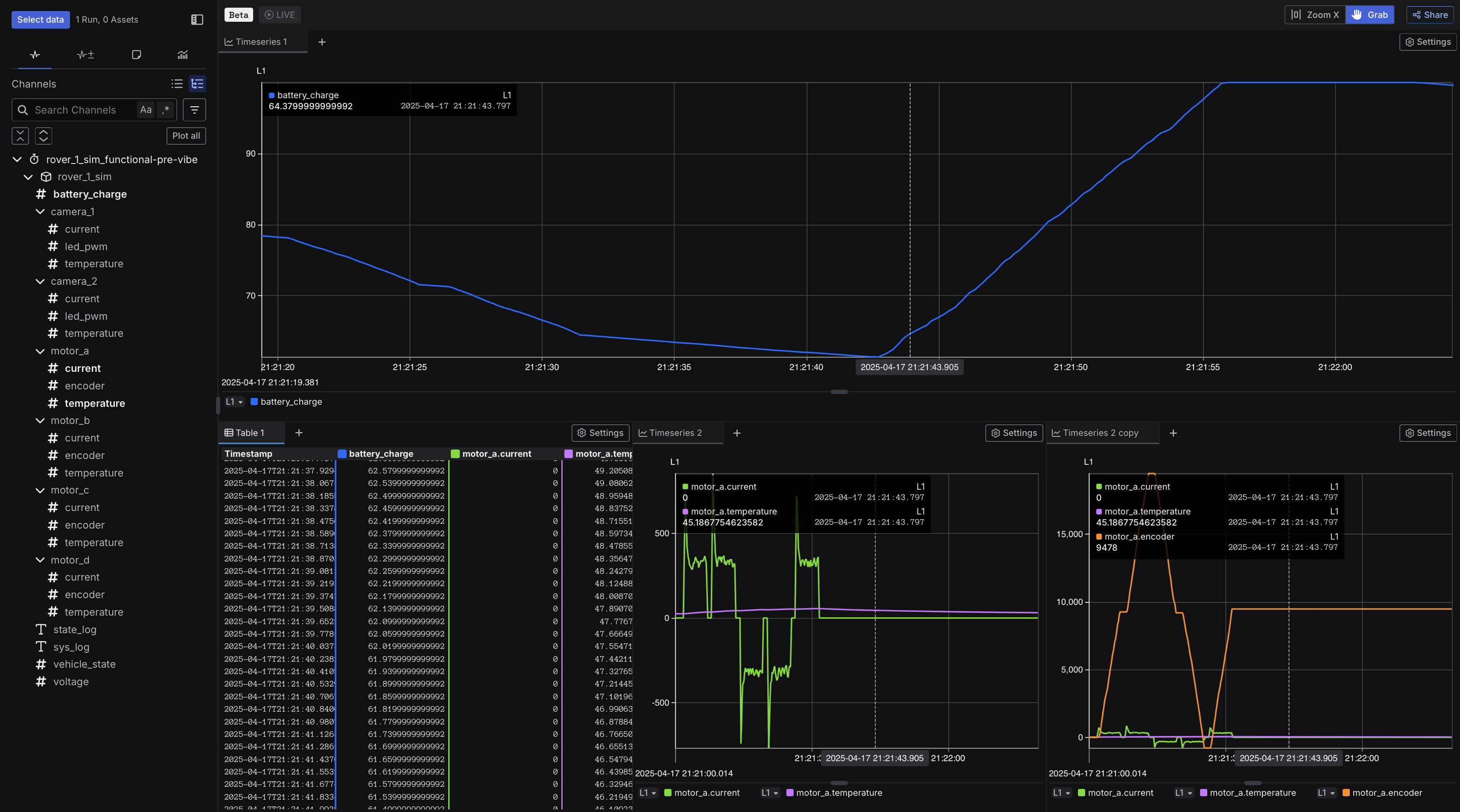Toggle regex search option
This screenshot has width=1460, height=812.
pyautogui.click(x=166, y=110)
